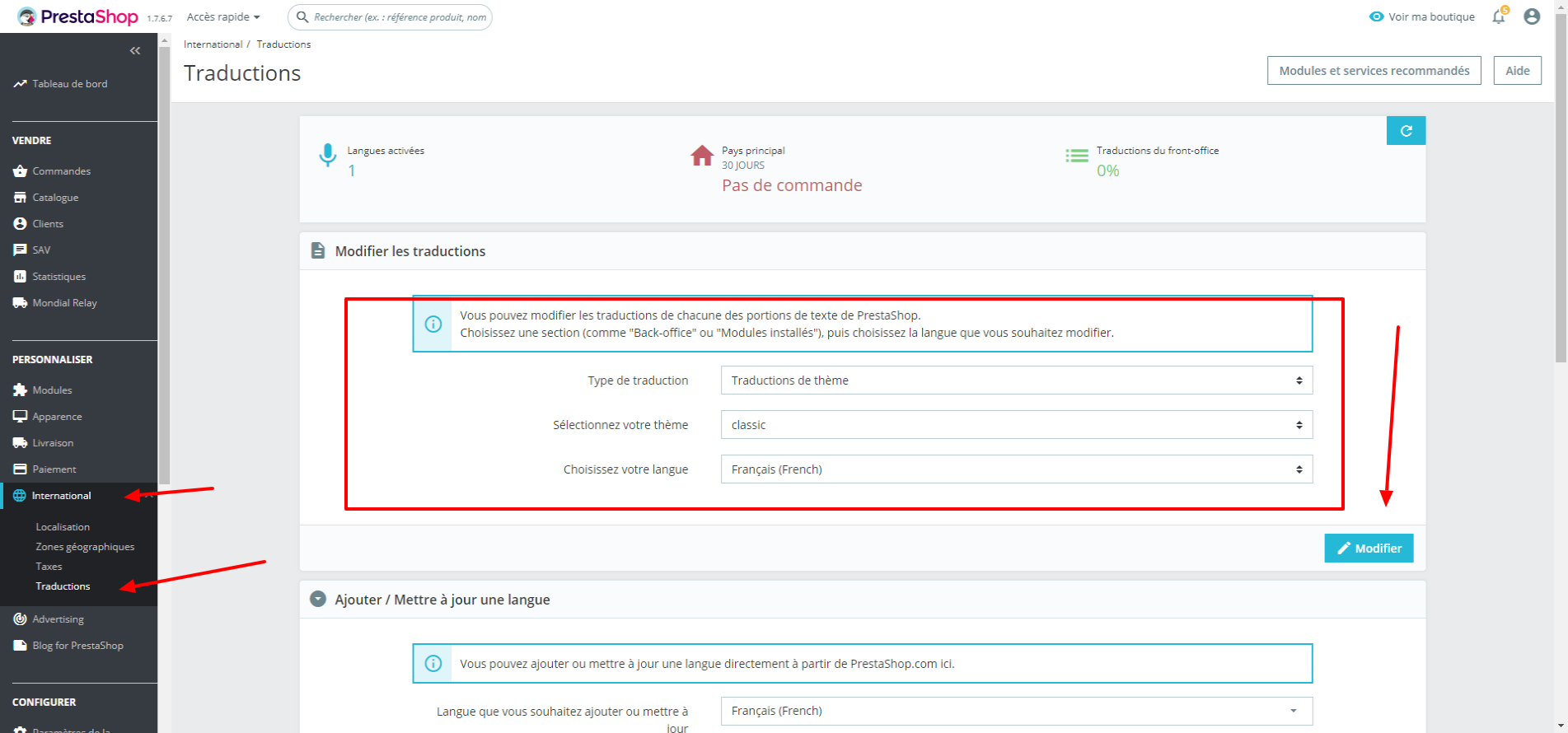Click the refresh icon in the stats panel
The width and height of the screenshot is (1568, 733).
point(1406,131)
